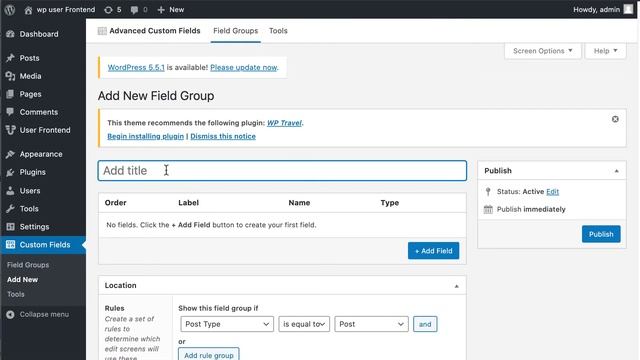Image resolution: width=640 pixels, height=360 pixels.
Task: Click the Media icon in sidebar
Action: [x=11, y=76]
